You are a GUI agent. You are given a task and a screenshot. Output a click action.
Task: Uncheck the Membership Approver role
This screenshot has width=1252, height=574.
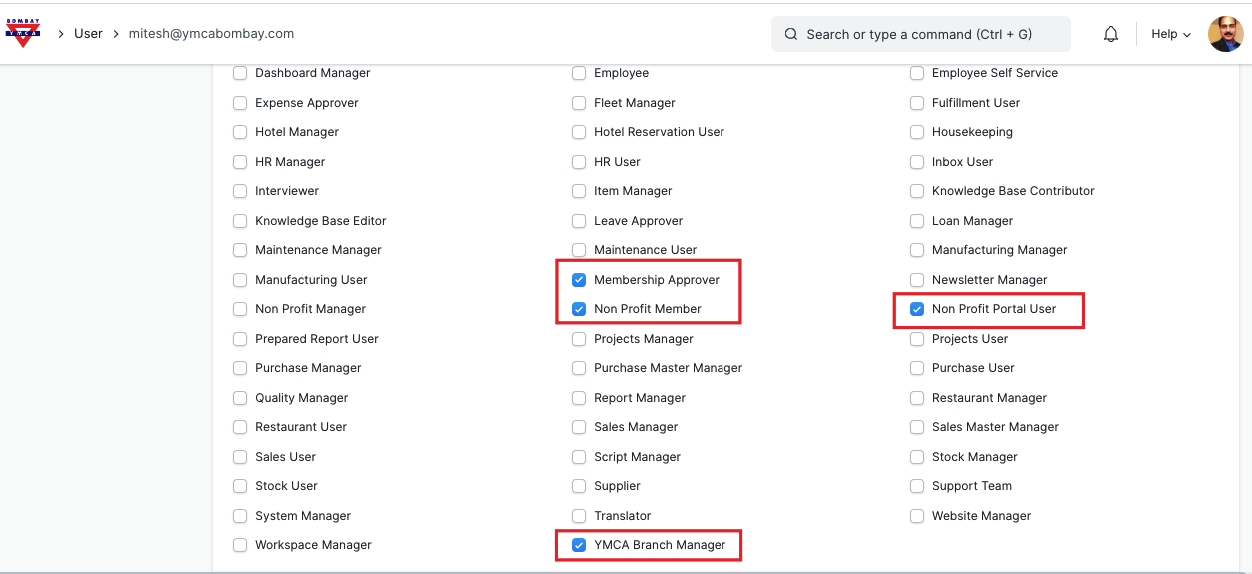[x=579, y=280]
